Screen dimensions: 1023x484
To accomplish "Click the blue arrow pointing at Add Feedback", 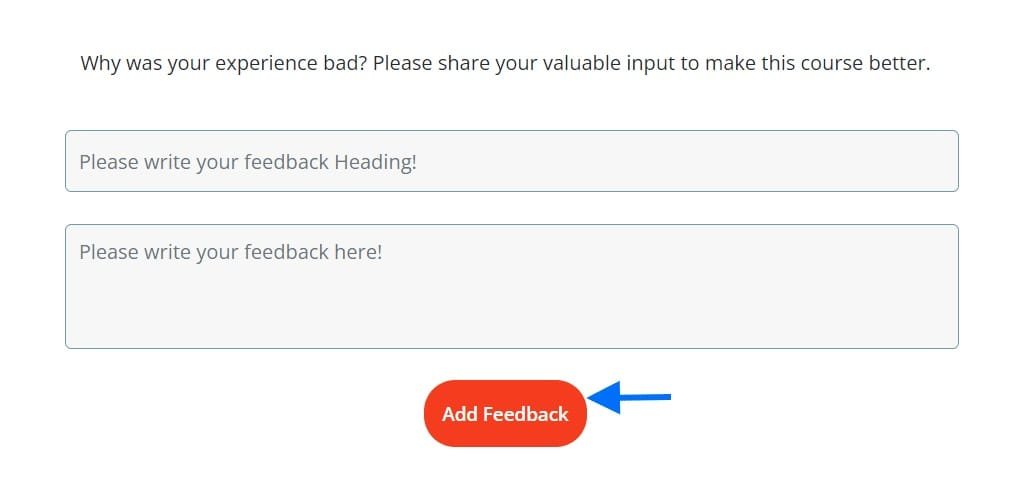I will tap(630, 397).
